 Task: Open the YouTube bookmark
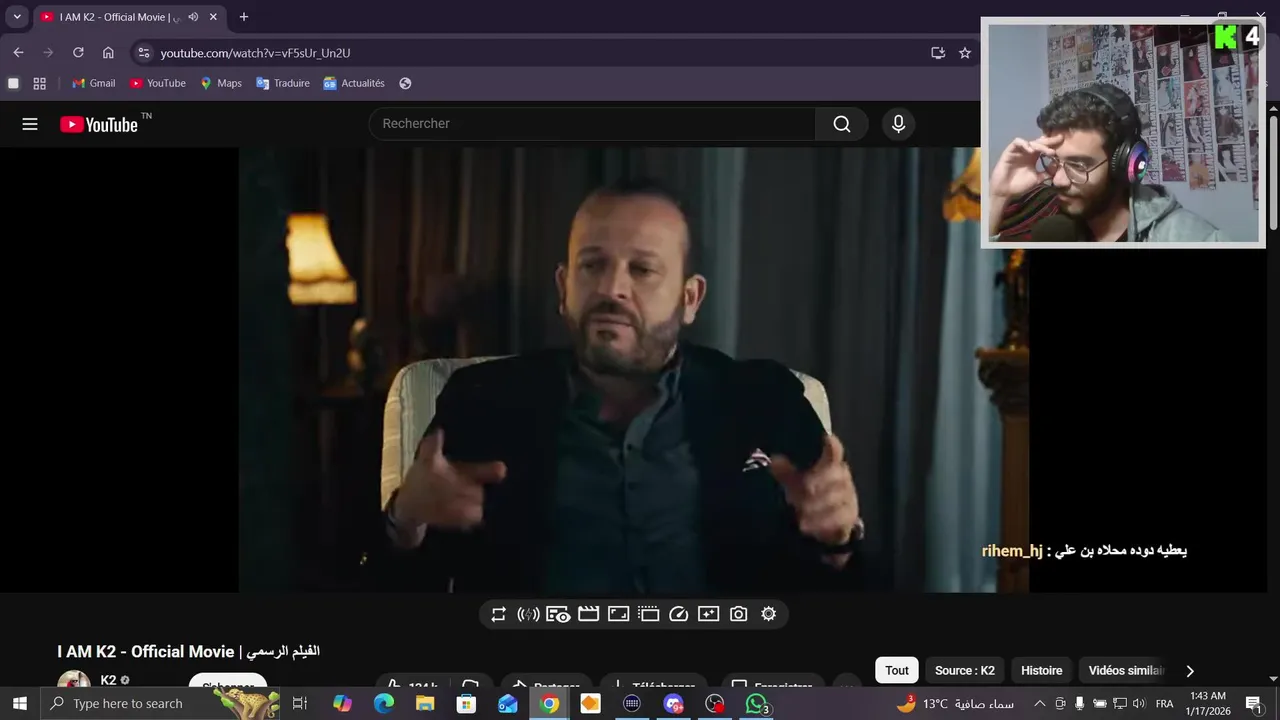[158, 83]
